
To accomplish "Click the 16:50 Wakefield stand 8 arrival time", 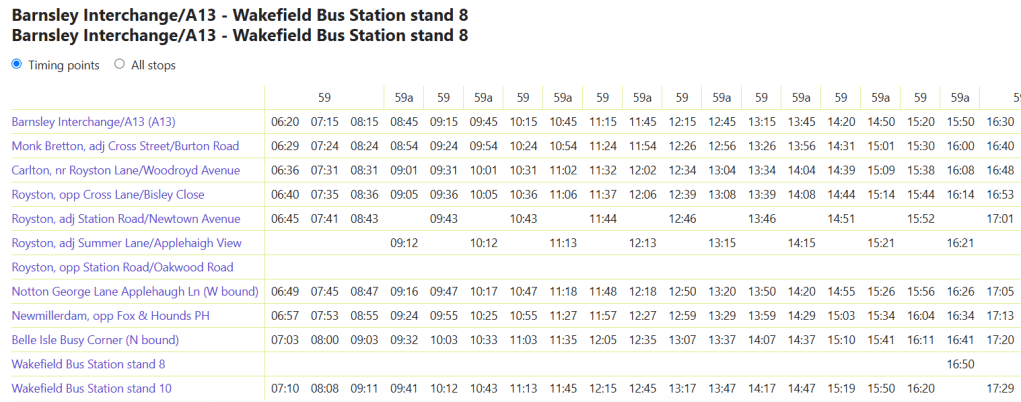I will [x=960, y=364].
